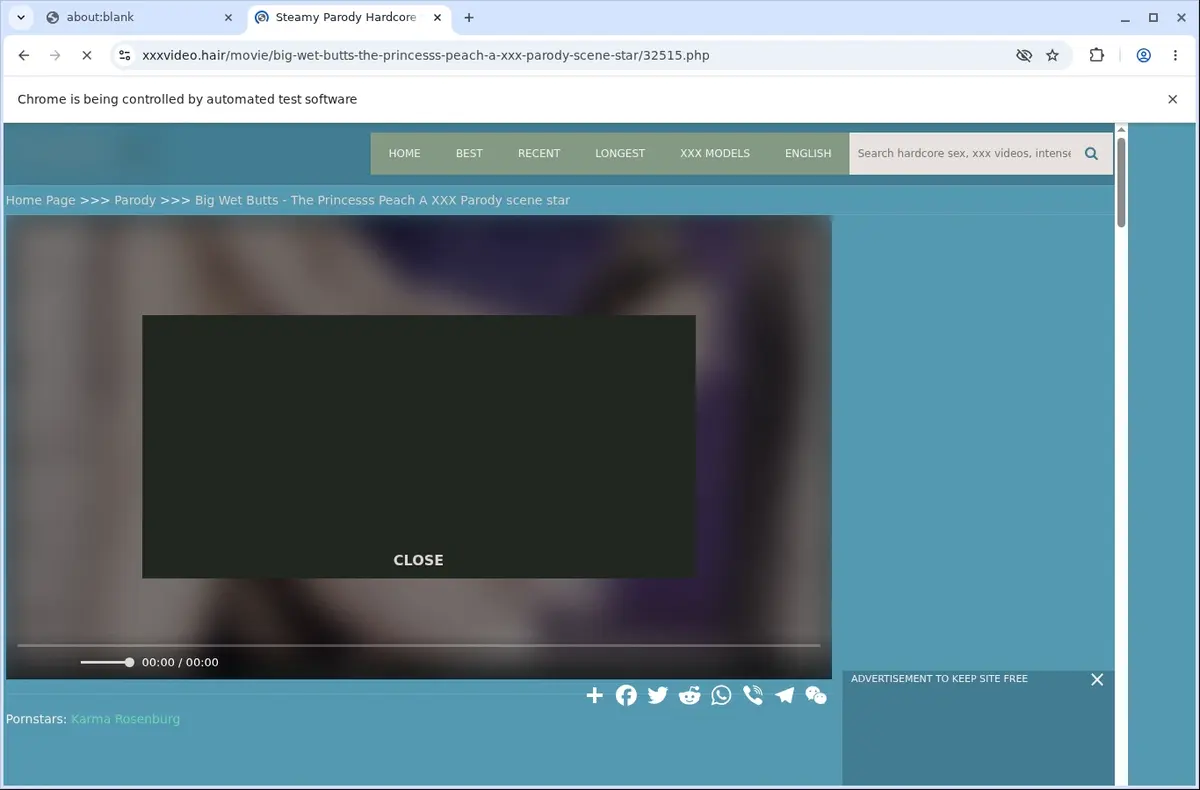This screenshot has width=1200, height=790.
Task: Close the advertisement panel with X
Action: (x=1097, y=679)
